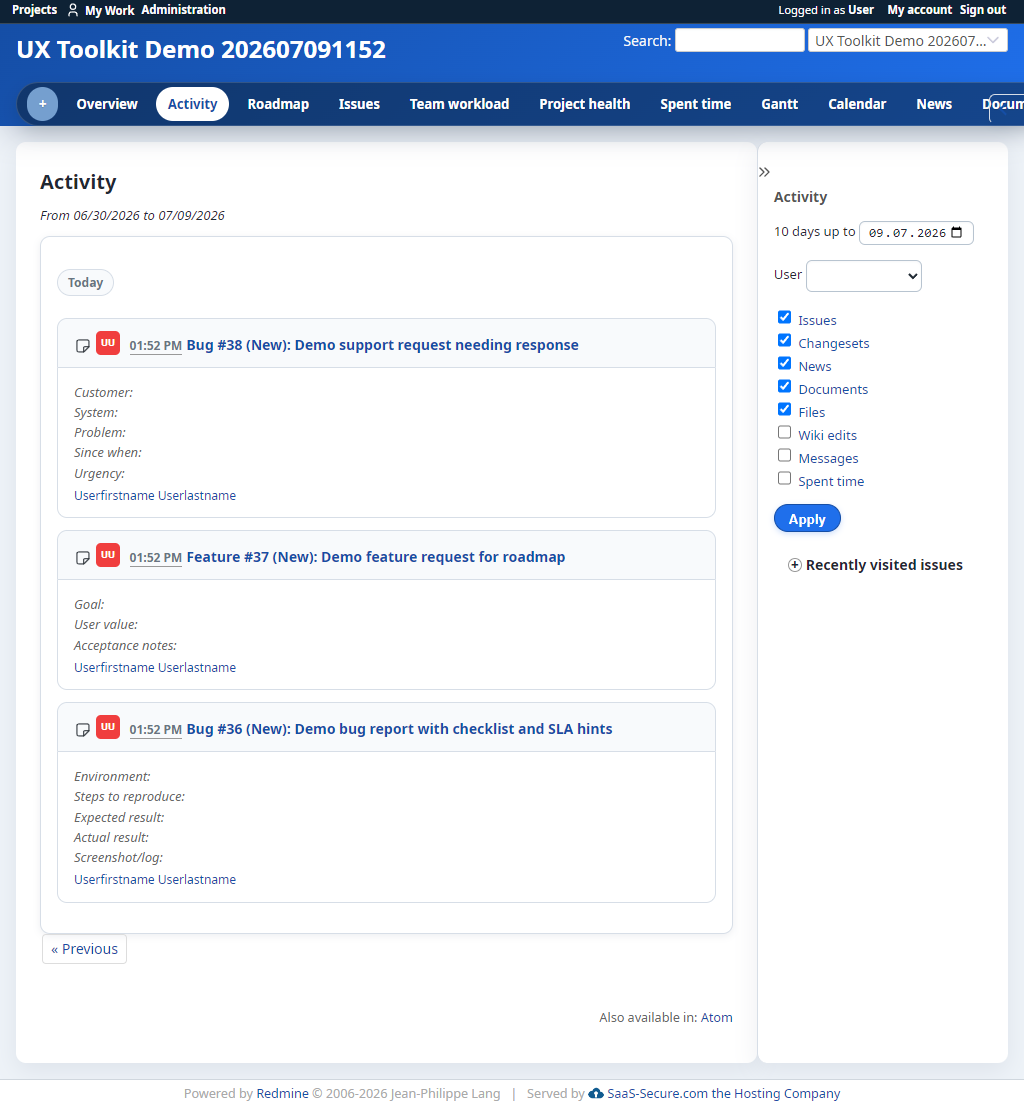The image size is (1024, 1107).
Task: Click the Recently visited issues heading
Action: pos(884,565)
